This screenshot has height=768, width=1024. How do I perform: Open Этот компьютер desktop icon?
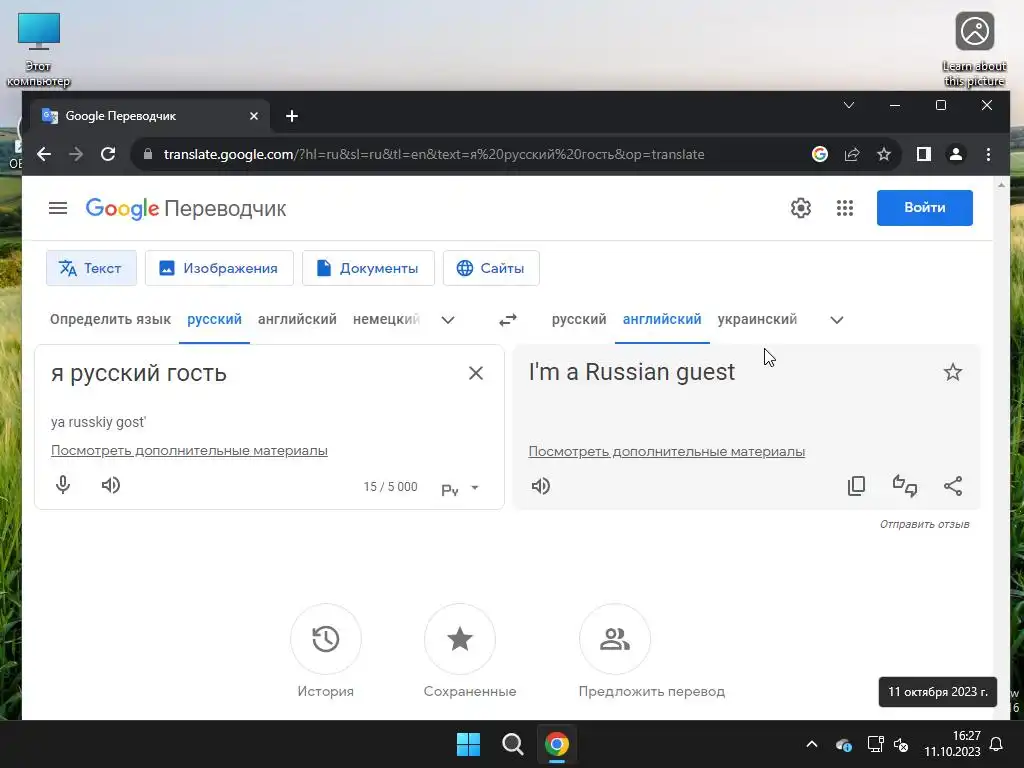click(39, 50)
